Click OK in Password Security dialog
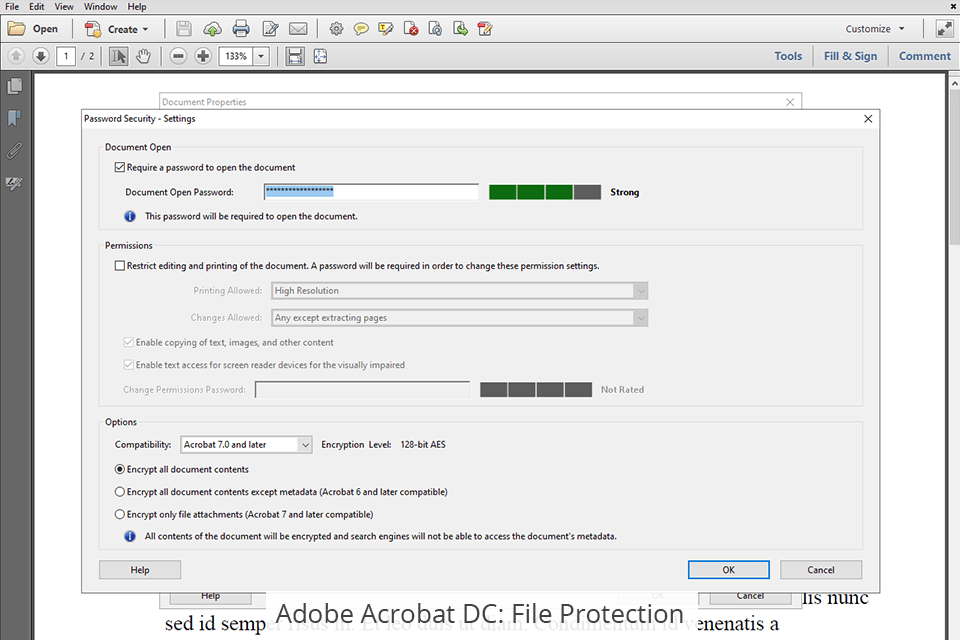This screenshot has height=640, width=960. click(x=729, y=570)
